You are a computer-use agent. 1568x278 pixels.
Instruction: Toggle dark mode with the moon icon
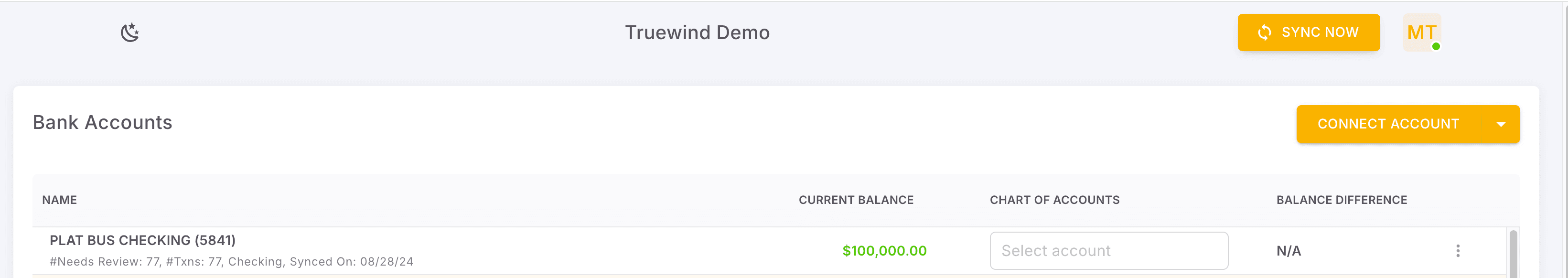[129, 32]
